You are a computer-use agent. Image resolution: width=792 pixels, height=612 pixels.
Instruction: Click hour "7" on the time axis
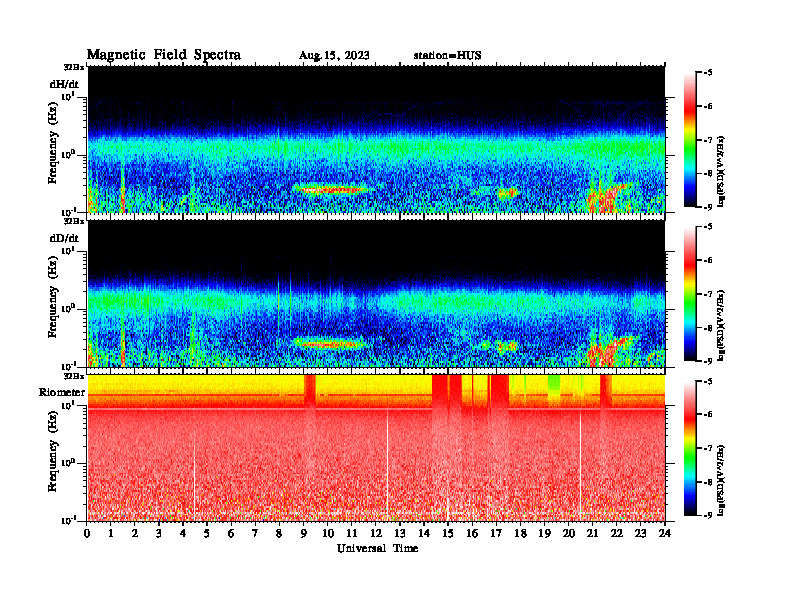tap(255, 533)
